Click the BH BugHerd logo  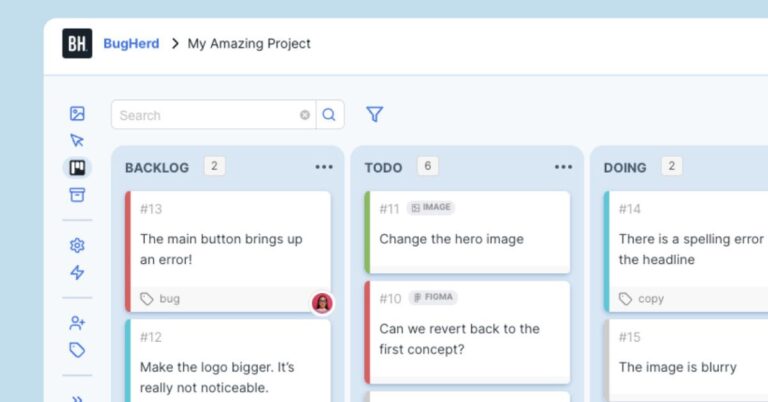pyautogui.click(x=77, y=44)
